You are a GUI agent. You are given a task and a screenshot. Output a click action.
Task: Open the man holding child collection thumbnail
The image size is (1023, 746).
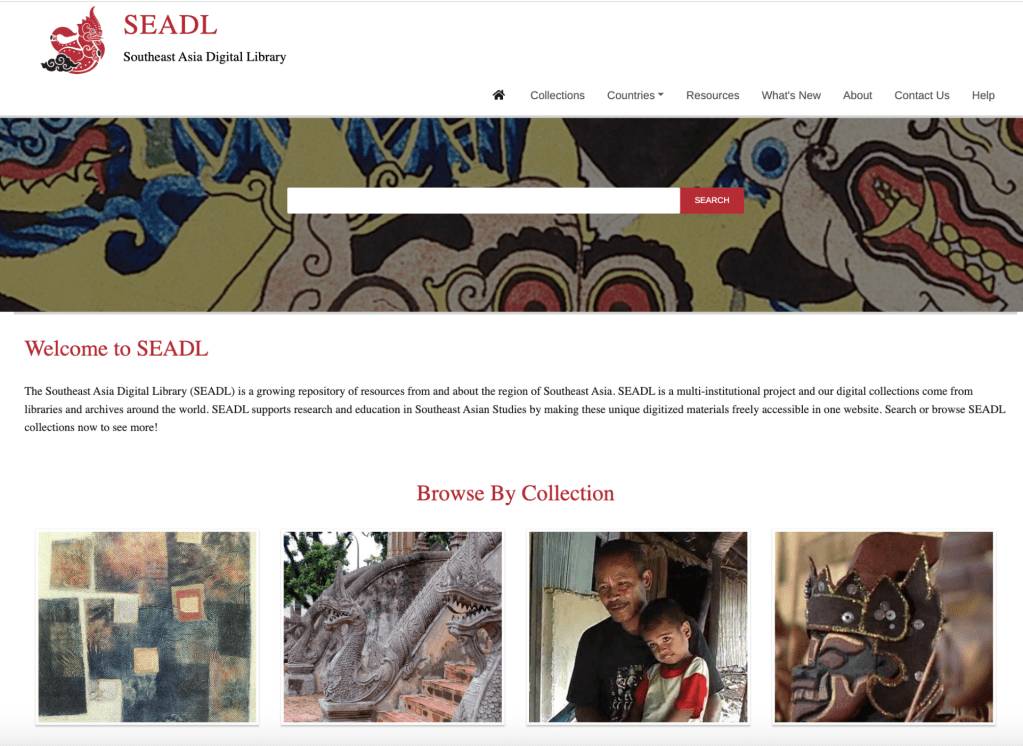(638, 627)
